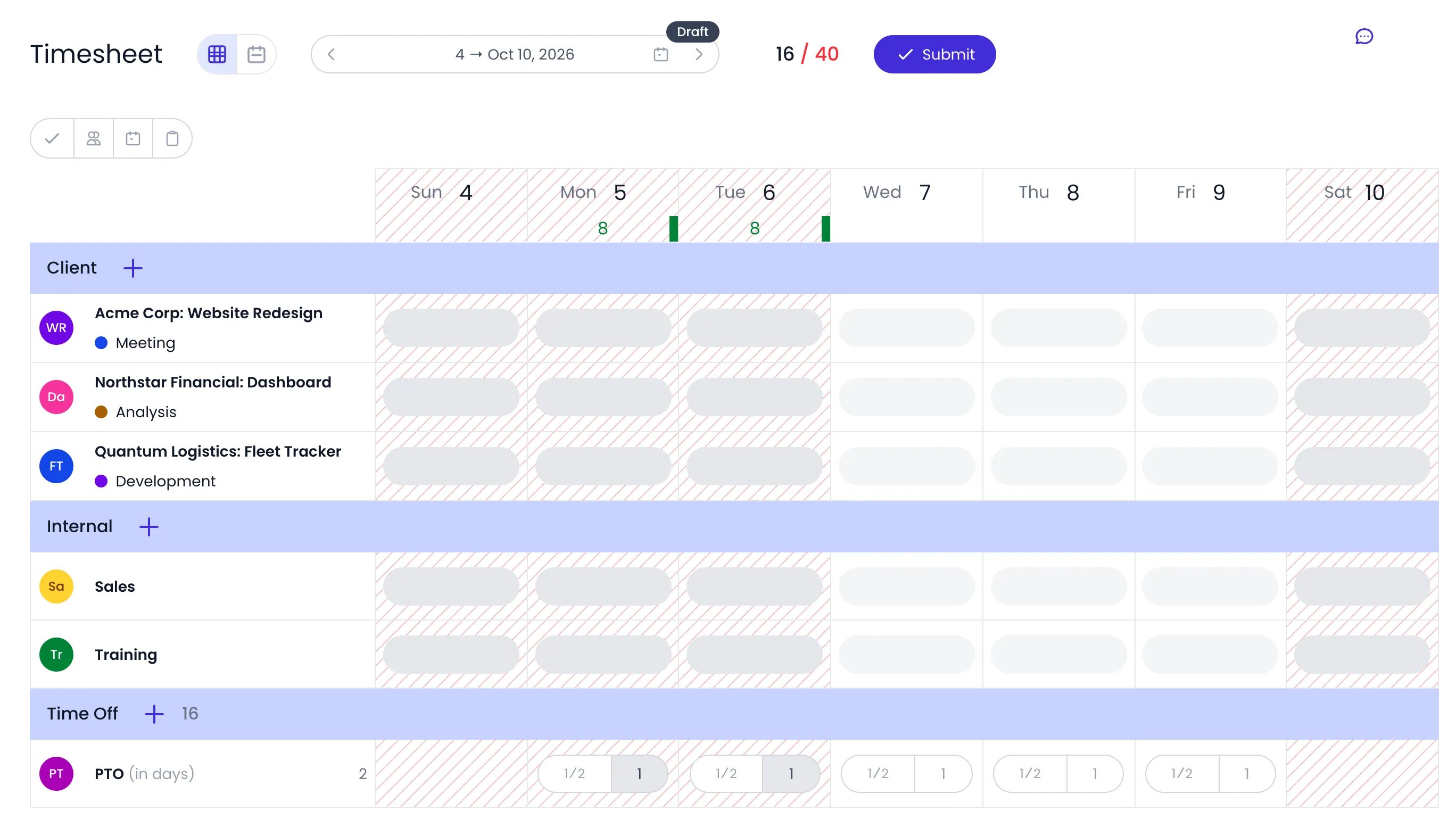Screen dimensions: 1456x827
Task: Select half-day PTO on Wednesday 7
Action: (x=878, y=774)
